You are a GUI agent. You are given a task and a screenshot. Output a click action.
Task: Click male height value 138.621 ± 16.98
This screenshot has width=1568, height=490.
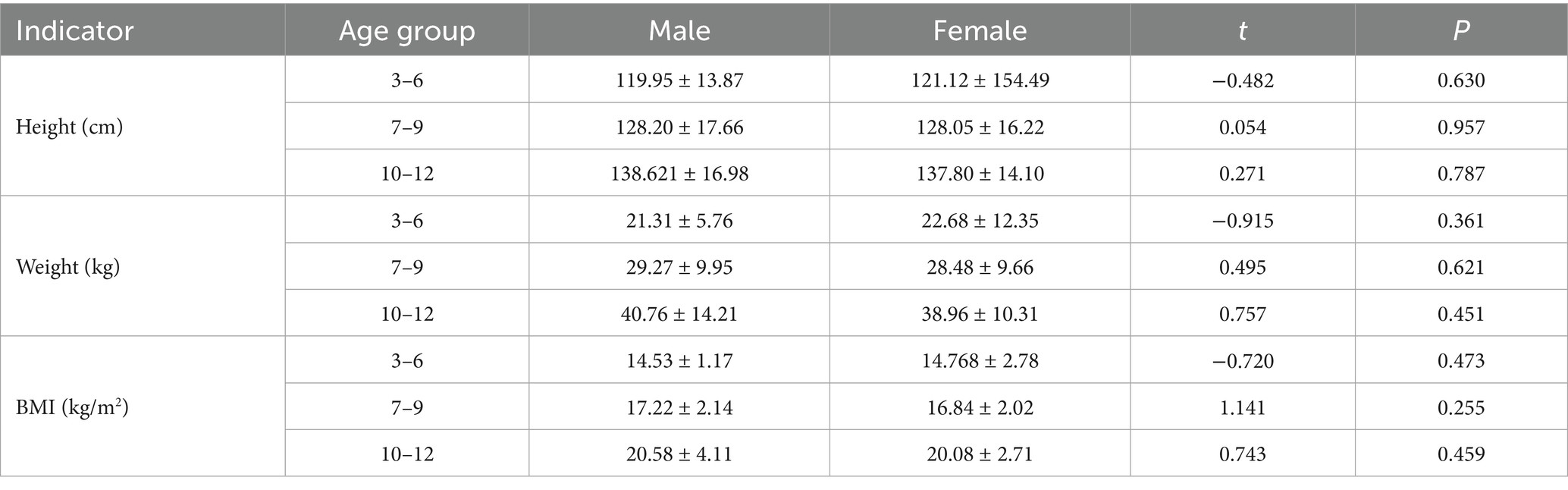679,174
